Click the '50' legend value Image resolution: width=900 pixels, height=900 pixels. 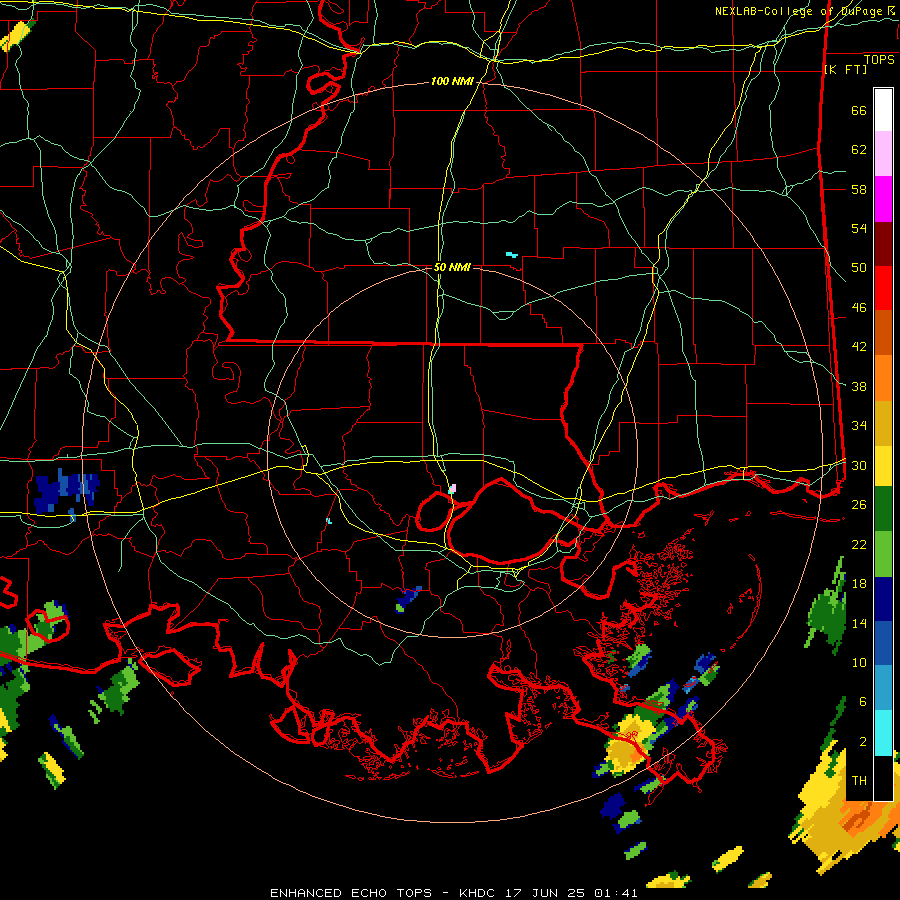pos(859,267)
